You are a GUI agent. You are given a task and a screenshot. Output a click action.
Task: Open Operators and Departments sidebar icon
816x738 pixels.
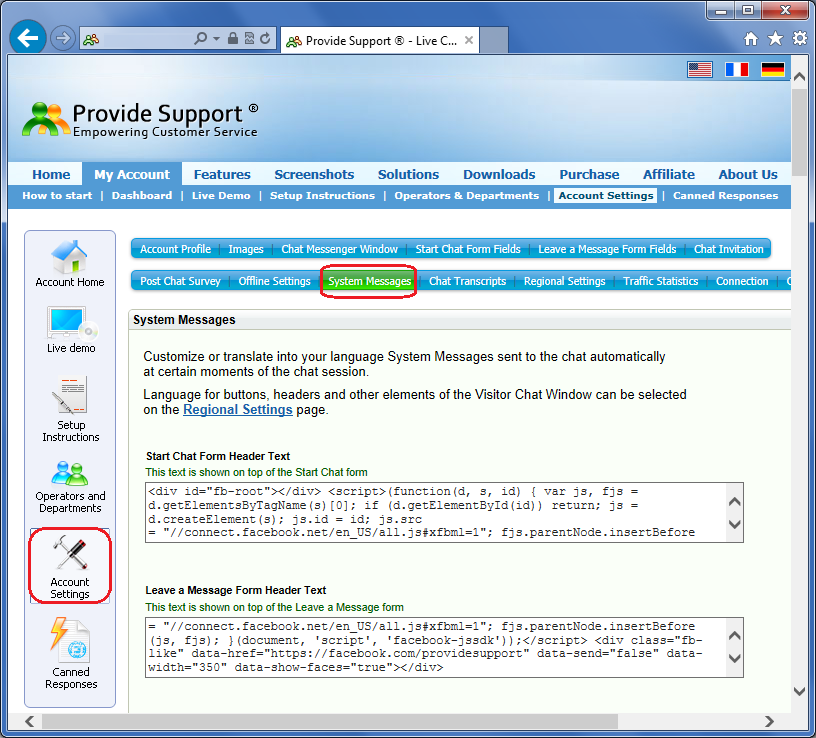point(70,488)
